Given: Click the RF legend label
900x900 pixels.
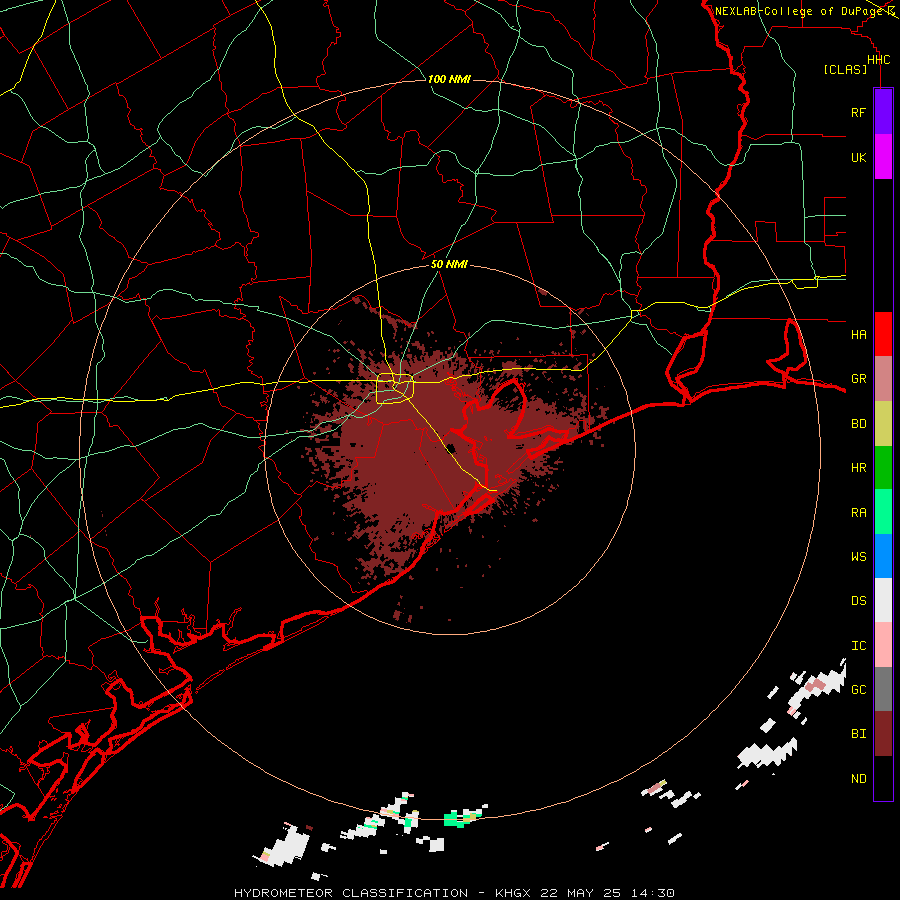Looking at the screenshot, I should point(859,113).
